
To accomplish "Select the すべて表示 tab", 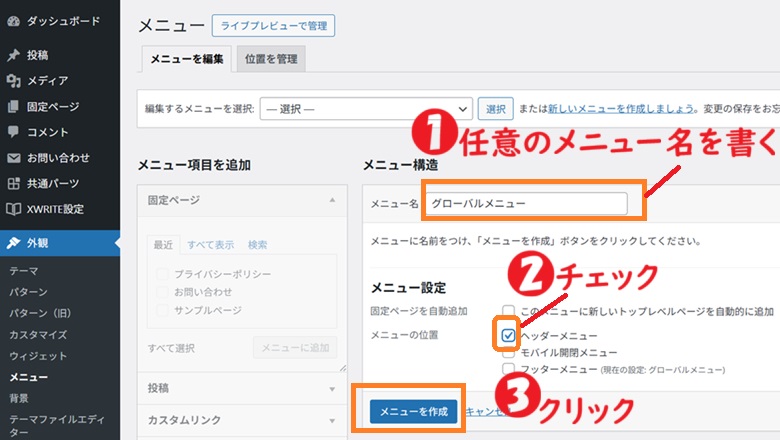I will point(210,245).
